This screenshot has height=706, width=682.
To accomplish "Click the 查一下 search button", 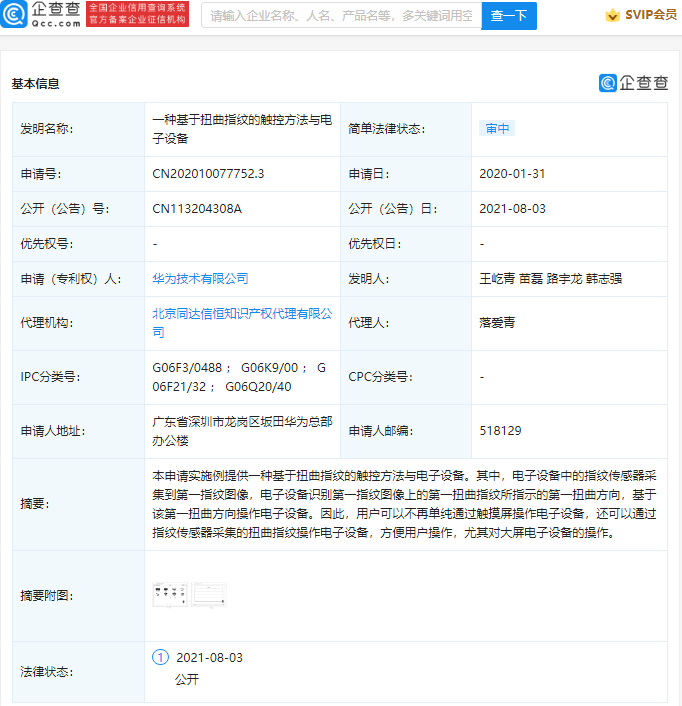I will pos(509,16).
